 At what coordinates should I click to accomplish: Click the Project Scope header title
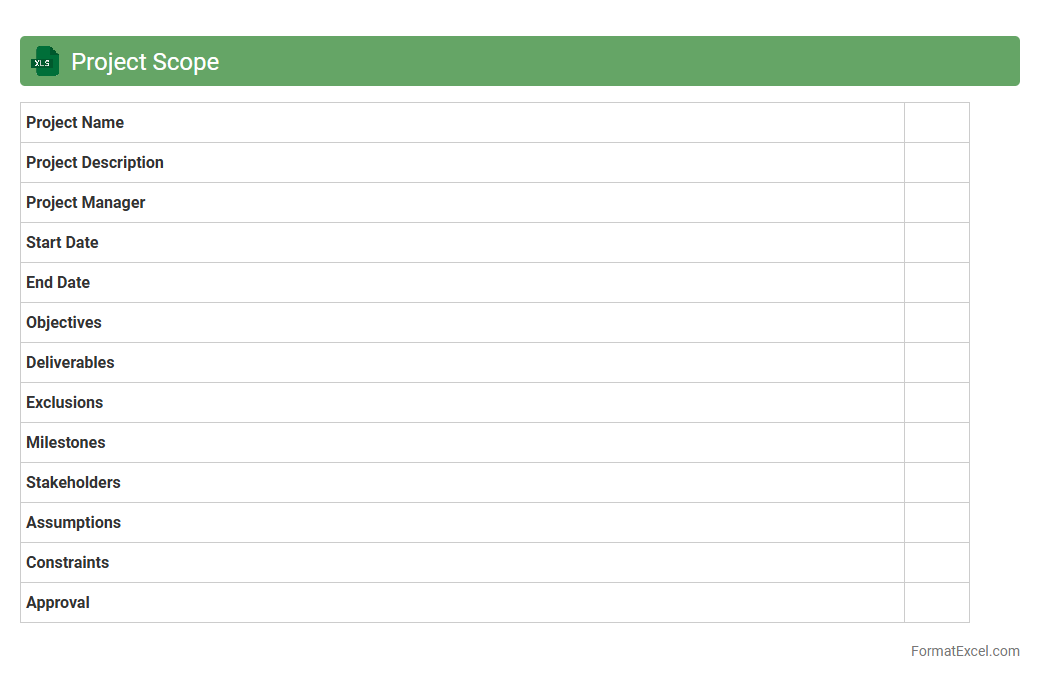145,62
